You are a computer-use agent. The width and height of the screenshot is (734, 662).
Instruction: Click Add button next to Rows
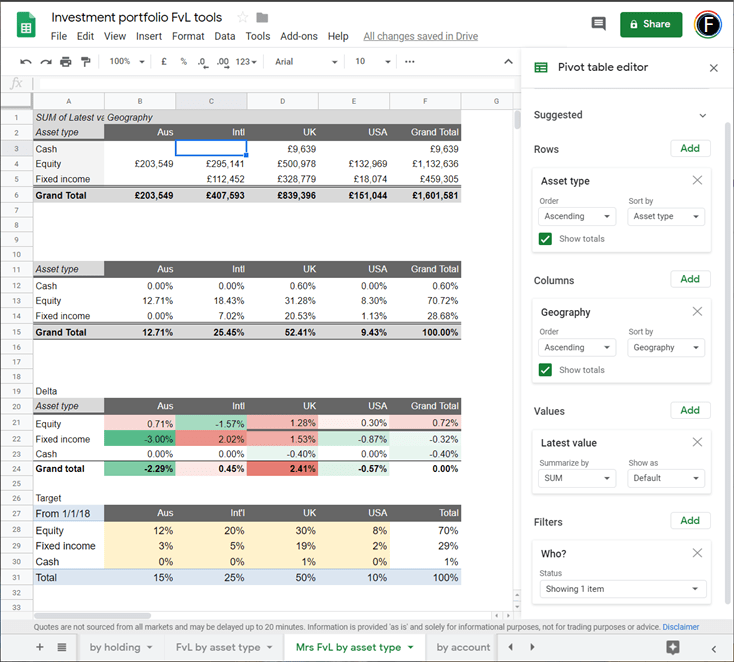(x=690, y=148)
